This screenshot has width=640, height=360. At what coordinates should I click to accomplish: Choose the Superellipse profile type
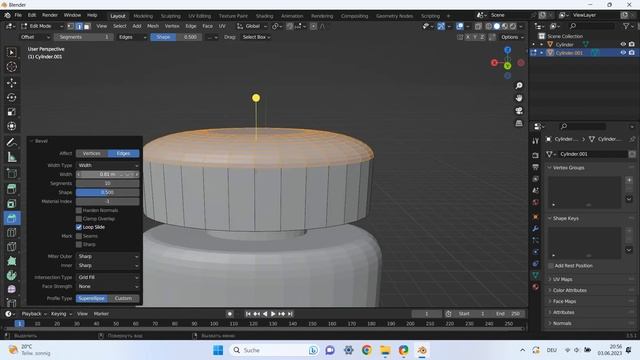[x=92, y=298]
